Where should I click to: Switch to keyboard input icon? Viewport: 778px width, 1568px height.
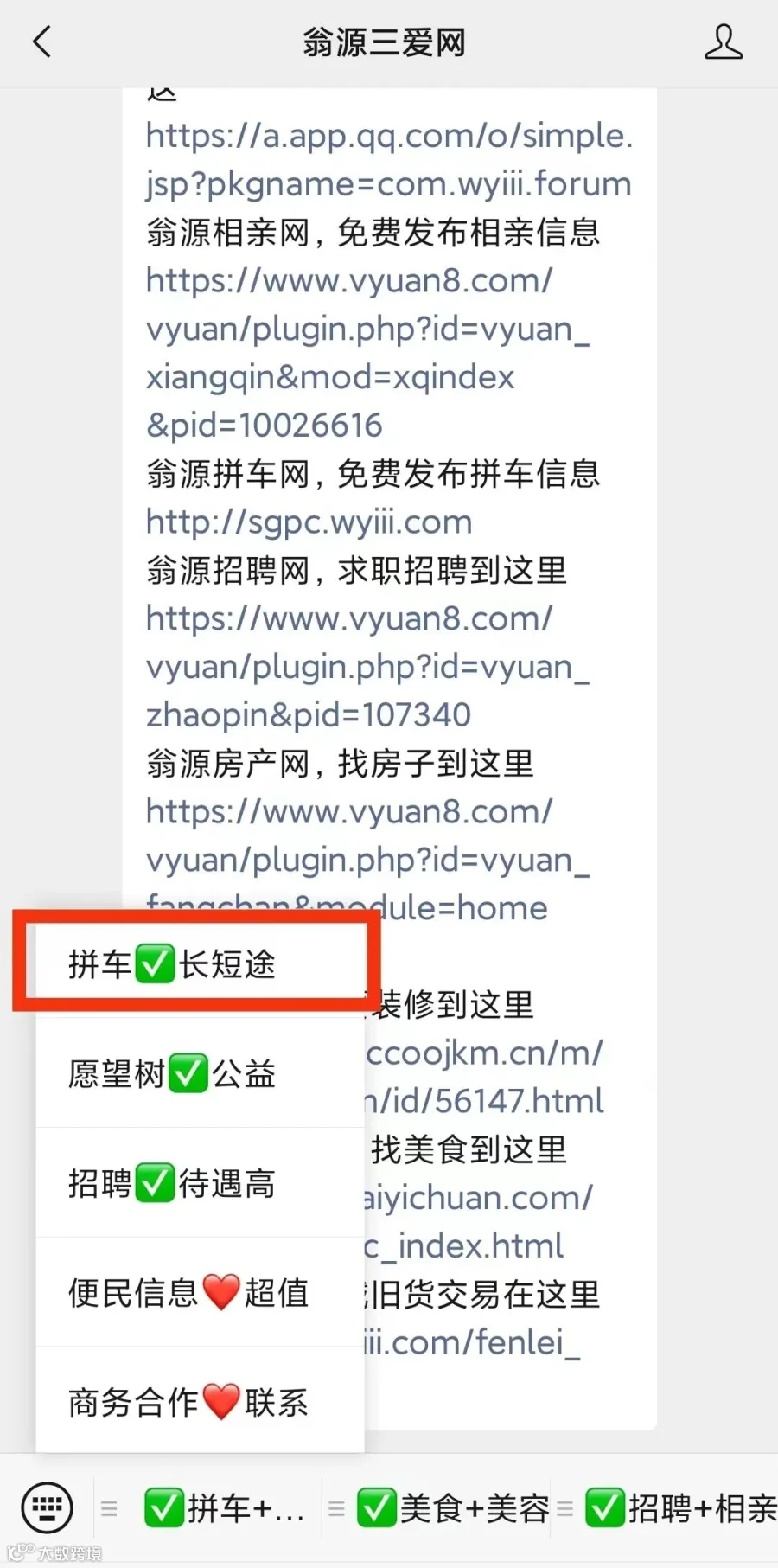(47, 1507)
